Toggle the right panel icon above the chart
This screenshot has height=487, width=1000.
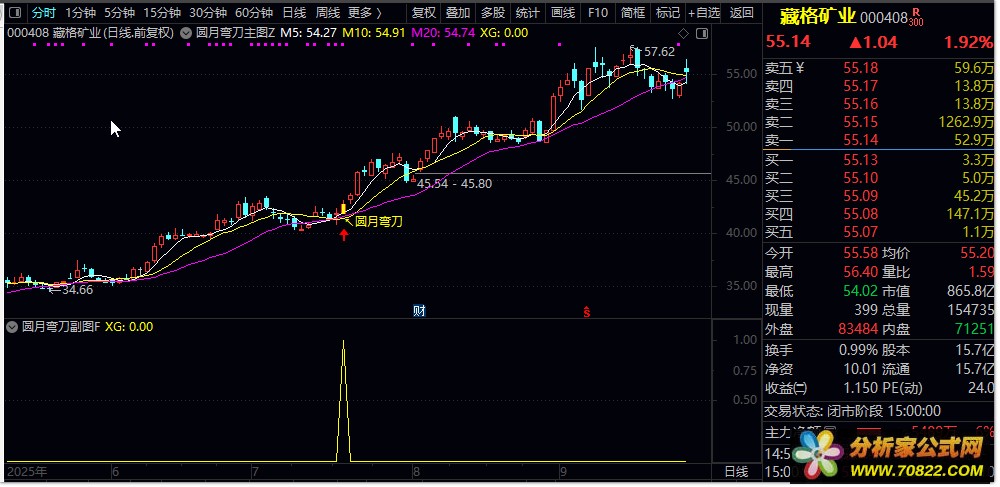pos(702,33)
